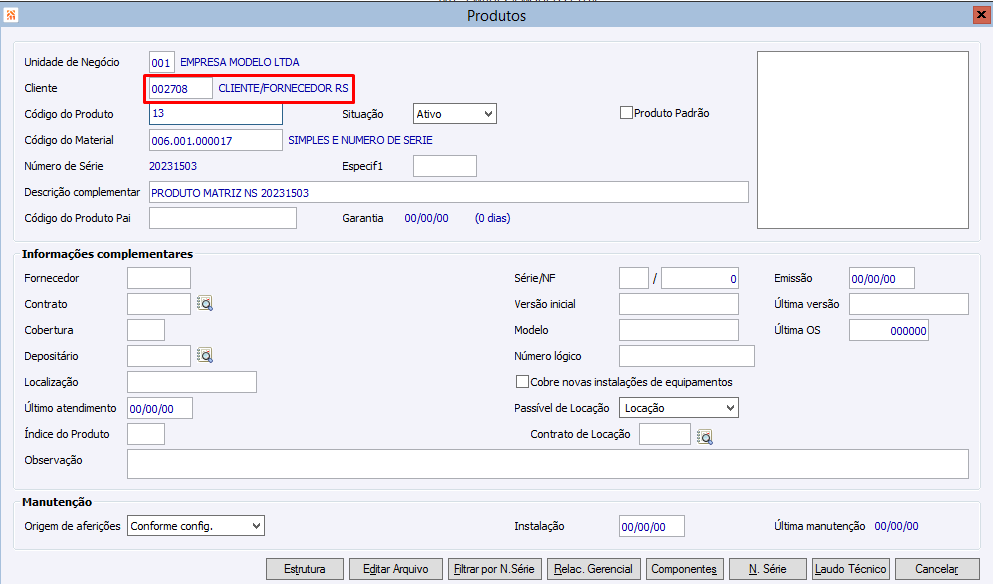Click the Última manutenção date value
Viewport: 993px width, 584px height.
pyautogui.click(x=896, y=526)
